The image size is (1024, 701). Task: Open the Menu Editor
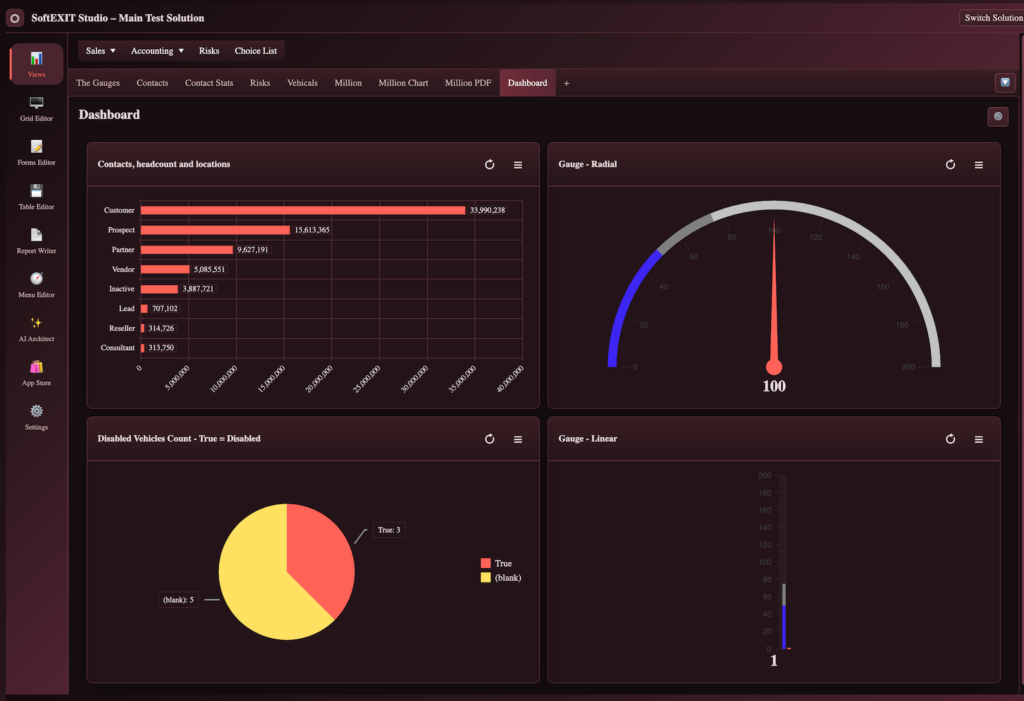tap(36, 285)
